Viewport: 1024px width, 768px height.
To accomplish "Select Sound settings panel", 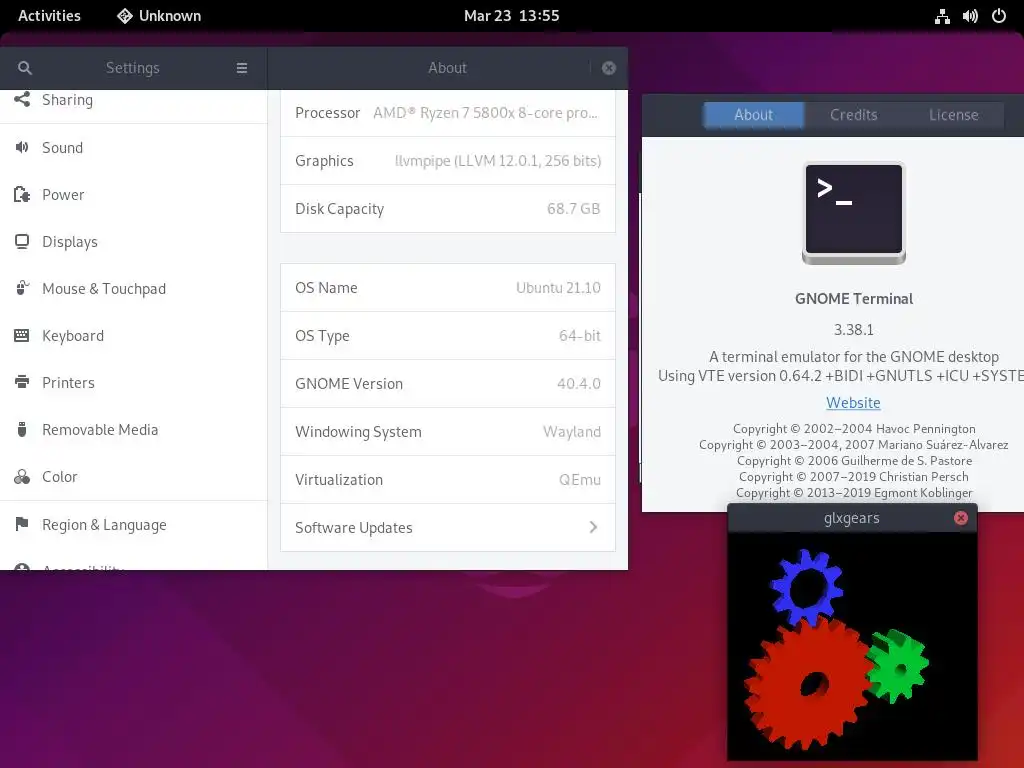I will click(x=133, y=148).
